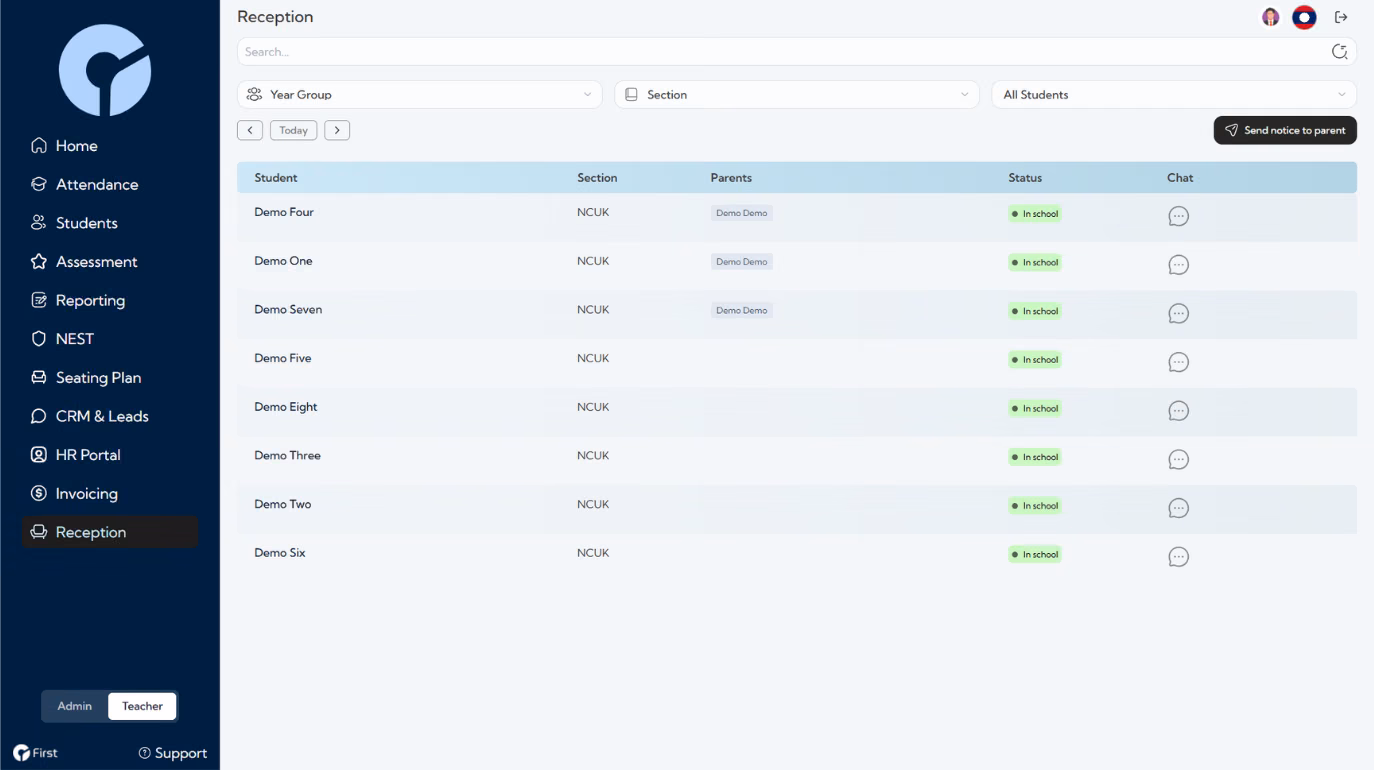Viewport: 1374px width, 770px height.
Task: Open NEST in the sidebar
Action: (110, 339)
